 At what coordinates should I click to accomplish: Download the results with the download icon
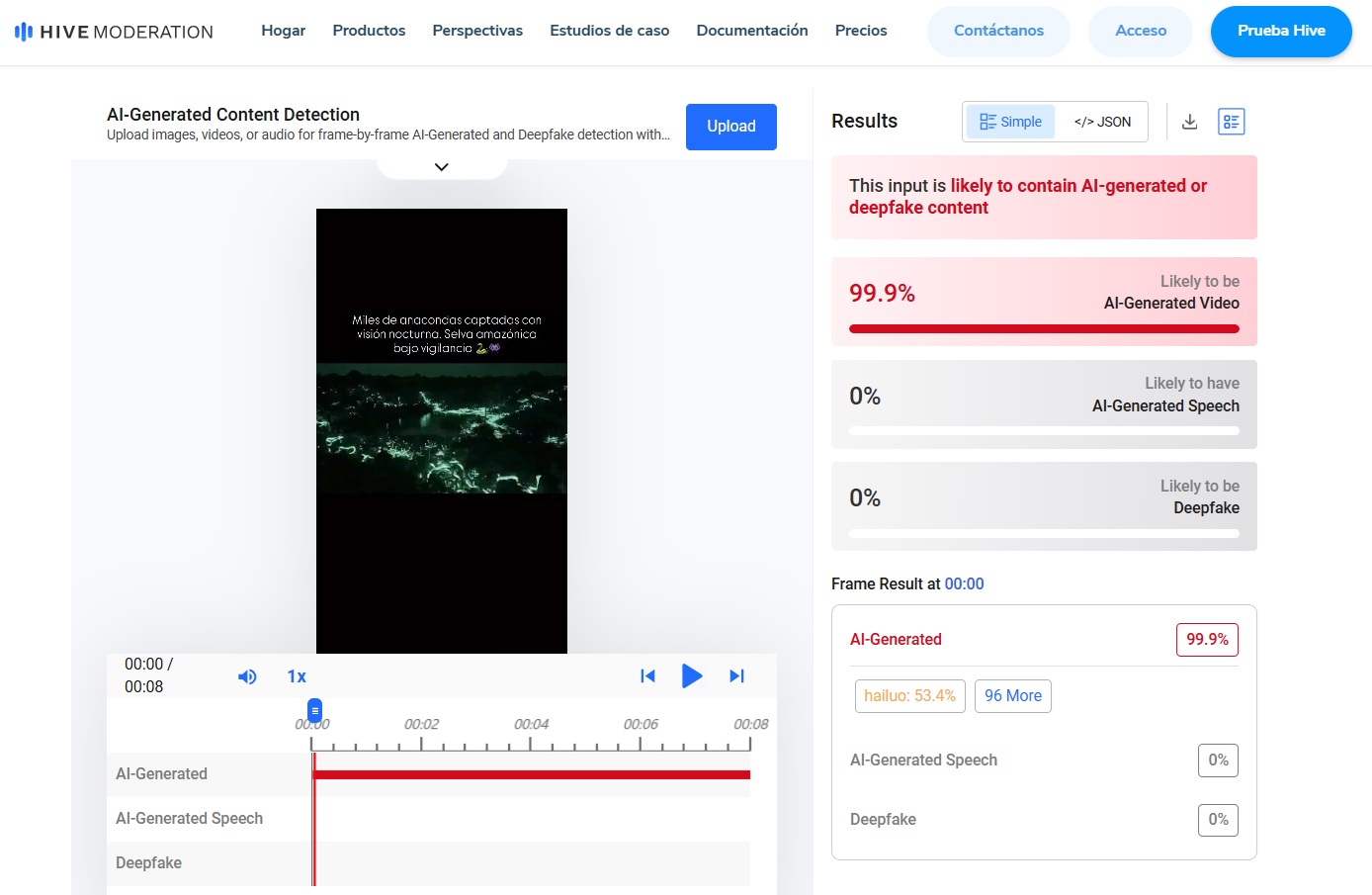coord(1190,122)
